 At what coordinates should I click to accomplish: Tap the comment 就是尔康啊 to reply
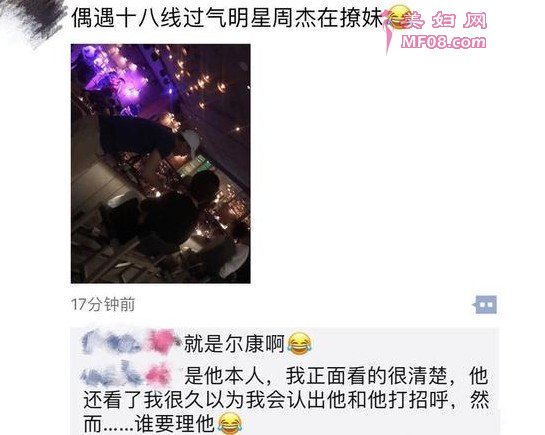point(234,343)
